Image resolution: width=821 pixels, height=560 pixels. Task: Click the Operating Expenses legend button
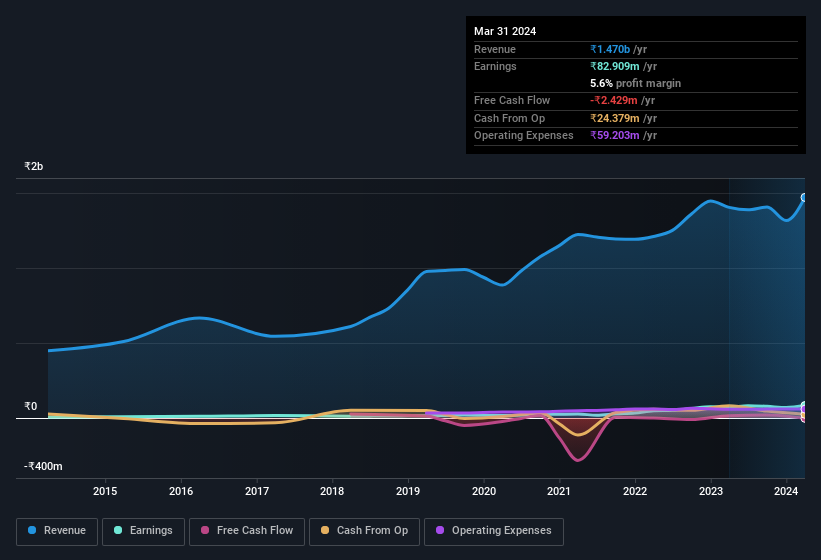[494, 531]
